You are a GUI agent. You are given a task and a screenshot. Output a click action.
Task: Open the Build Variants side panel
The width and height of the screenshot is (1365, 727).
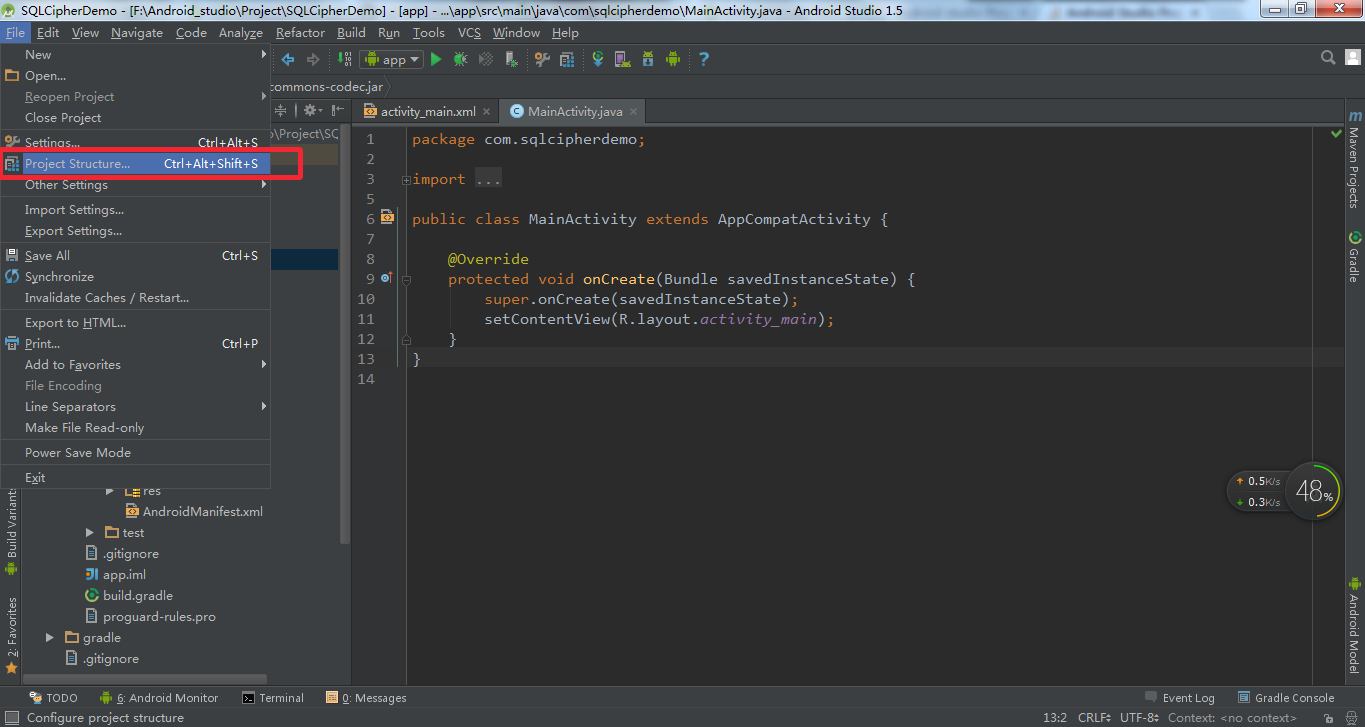pos(11,530)
